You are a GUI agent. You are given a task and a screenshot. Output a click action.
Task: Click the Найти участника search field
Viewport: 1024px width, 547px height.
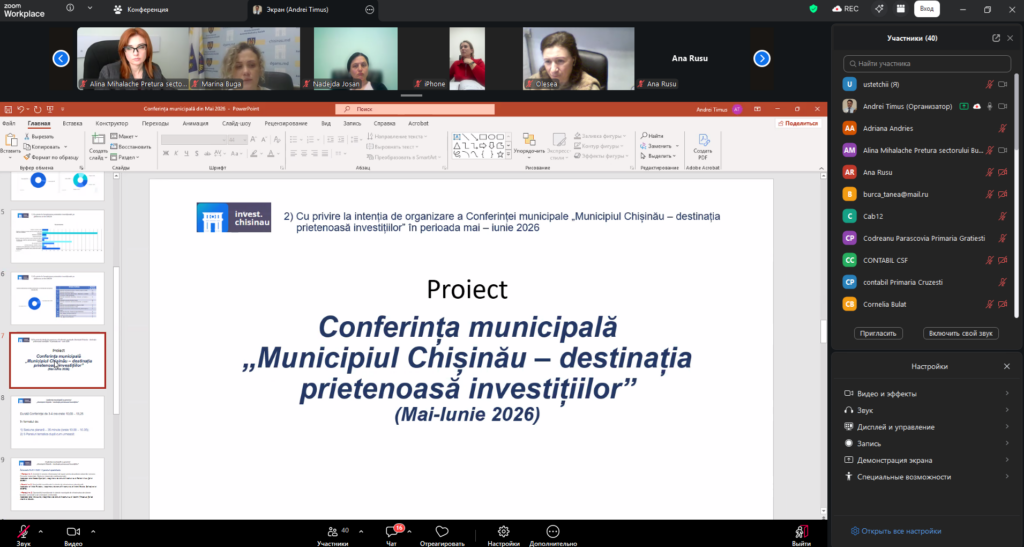tap(927, 63)
